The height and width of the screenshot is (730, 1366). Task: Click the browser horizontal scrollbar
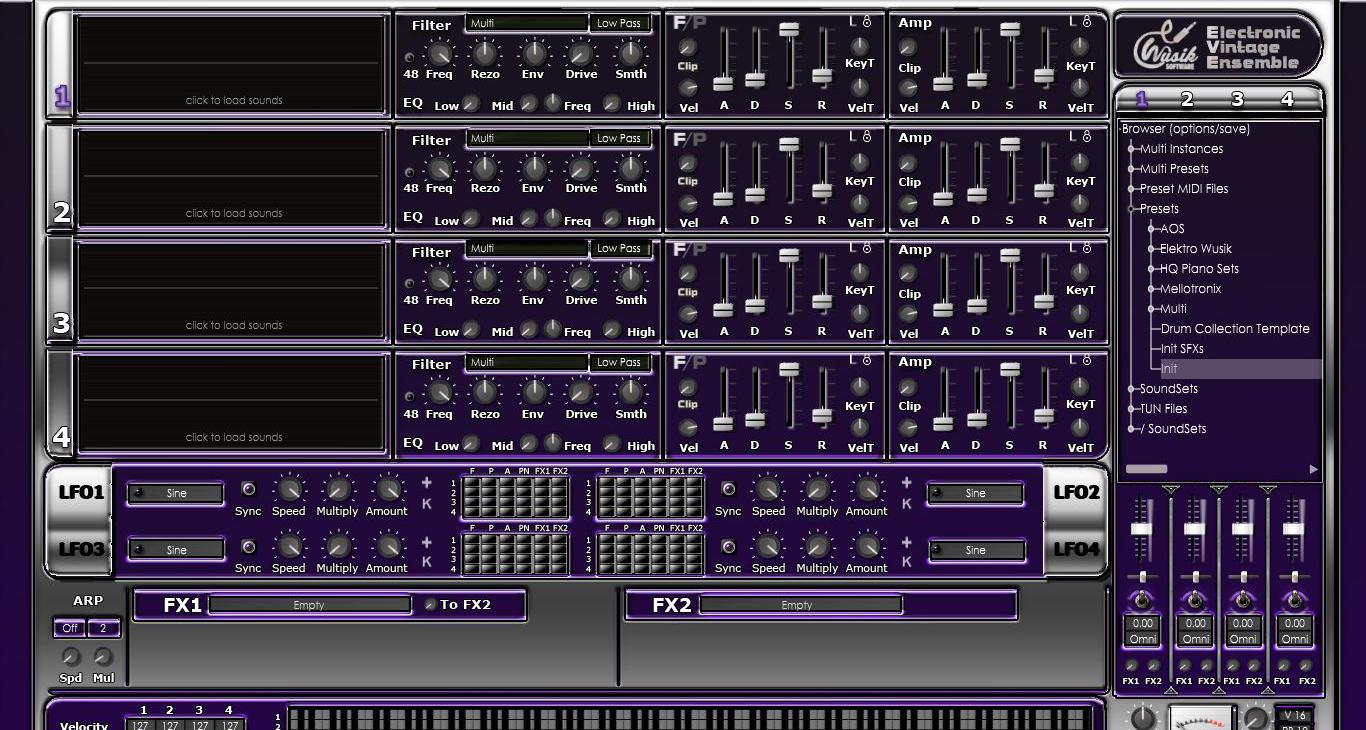1146,468
